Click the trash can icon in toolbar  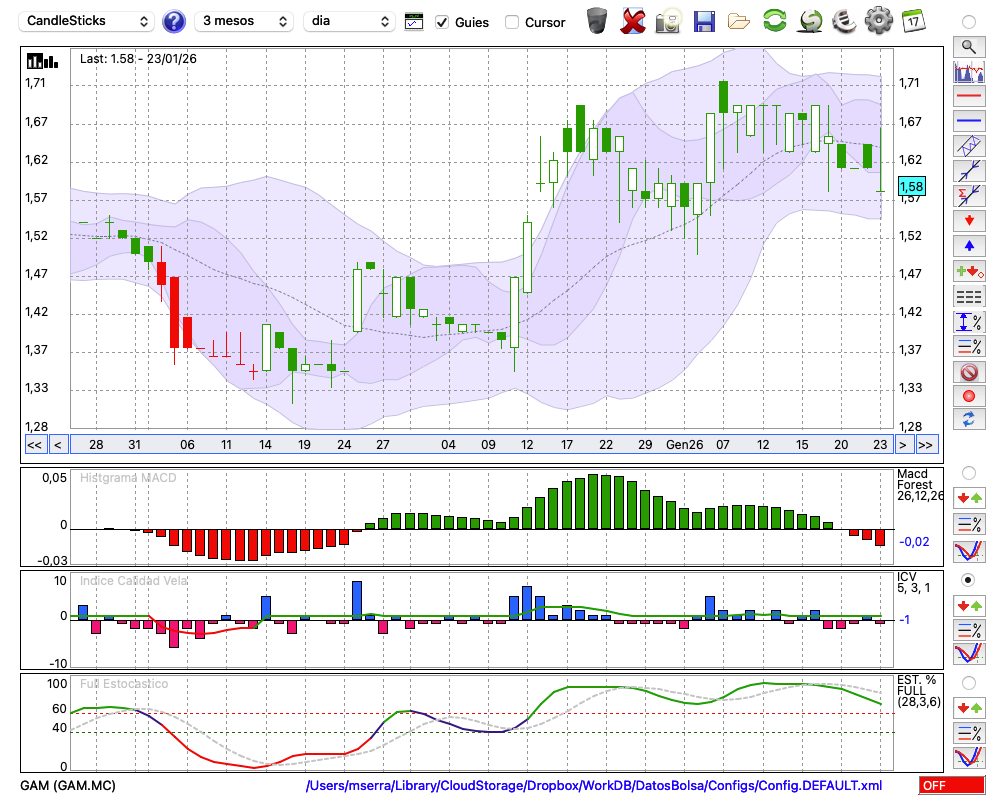click(597, 20)
